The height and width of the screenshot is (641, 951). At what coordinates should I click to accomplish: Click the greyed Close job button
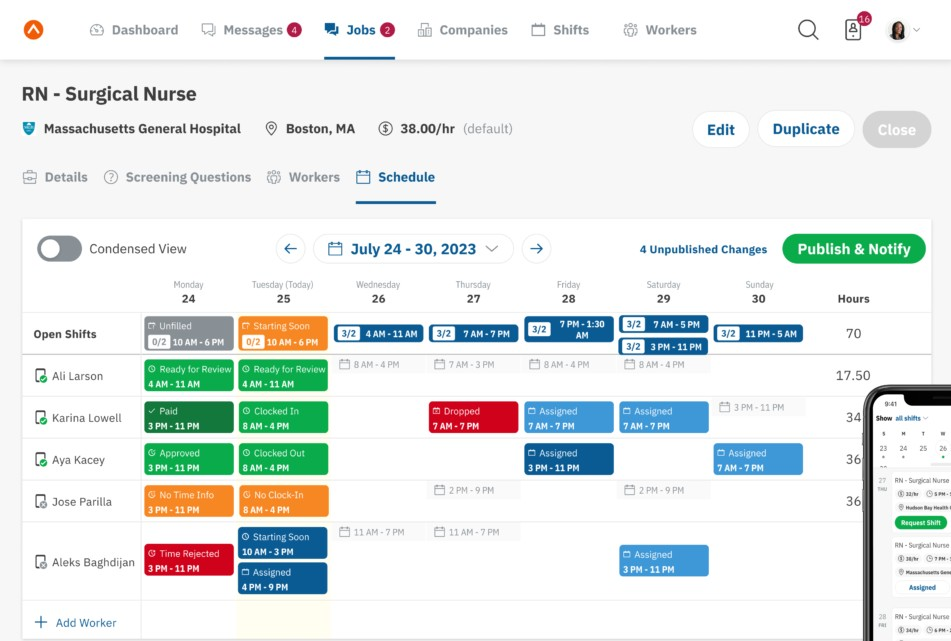pos(896,129)
